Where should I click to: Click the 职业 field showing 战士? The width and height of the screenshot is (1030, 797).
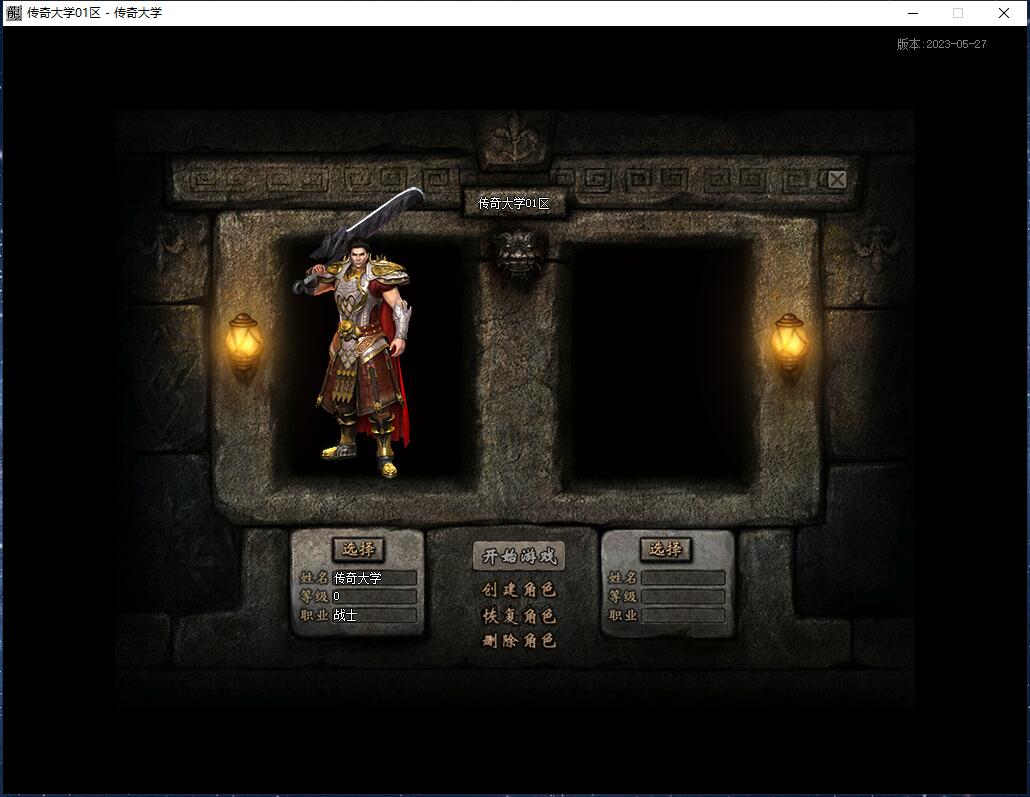coord(374,615)
